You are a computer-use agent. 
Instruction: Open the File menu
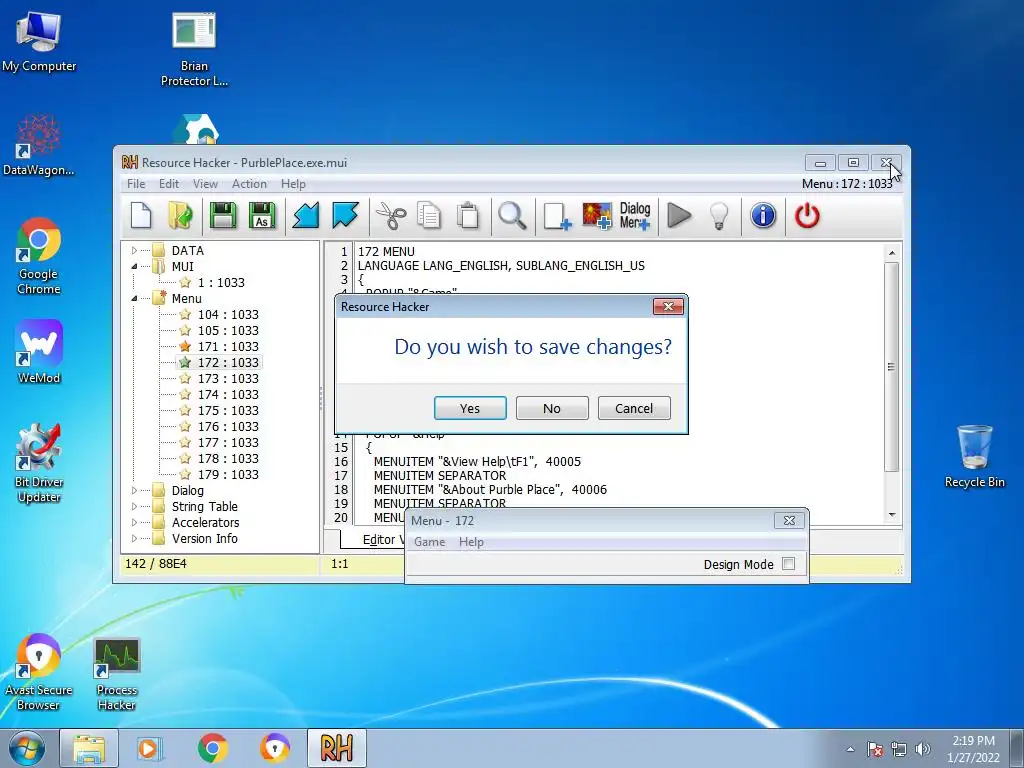tap(136, 184)
